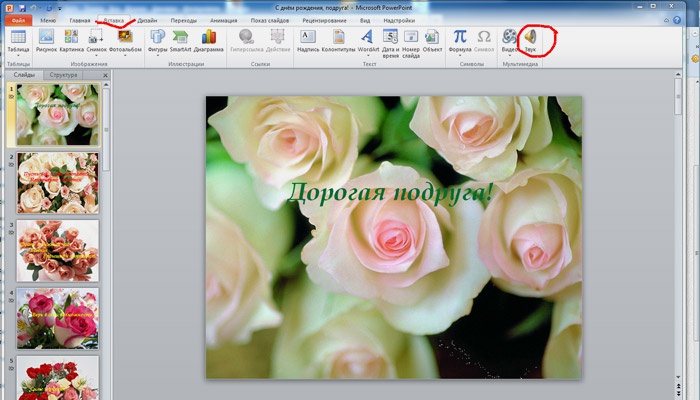Select slide 4 thumbnail in the panel
The image size is (700, 400).
[x=58, y=318]
